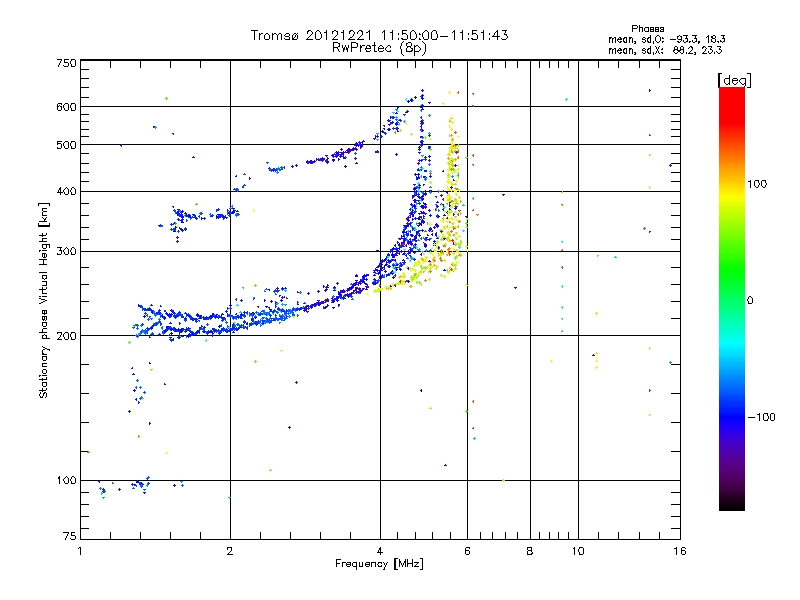
Task: Click the x-axis tick label '6'
Action: click(x=467, y=551)
